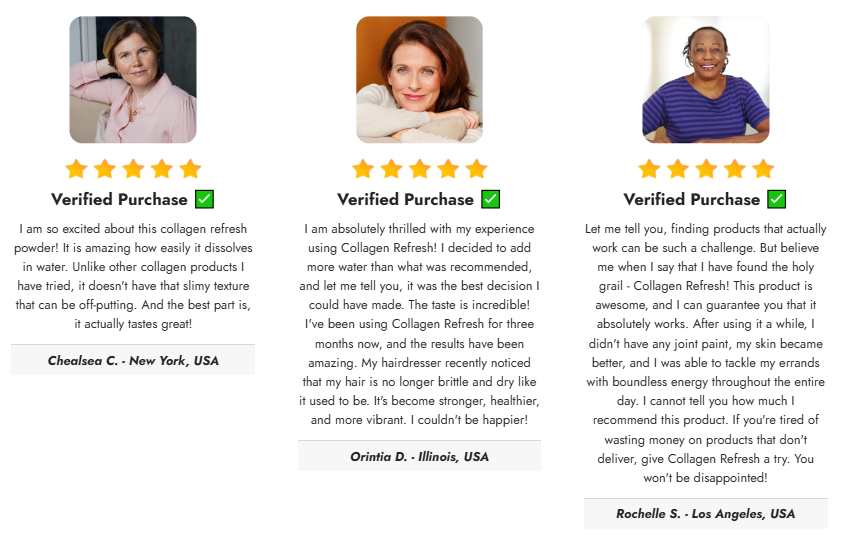
Task: Open the woman in pink blouse photo
Action: pos(133,80)
